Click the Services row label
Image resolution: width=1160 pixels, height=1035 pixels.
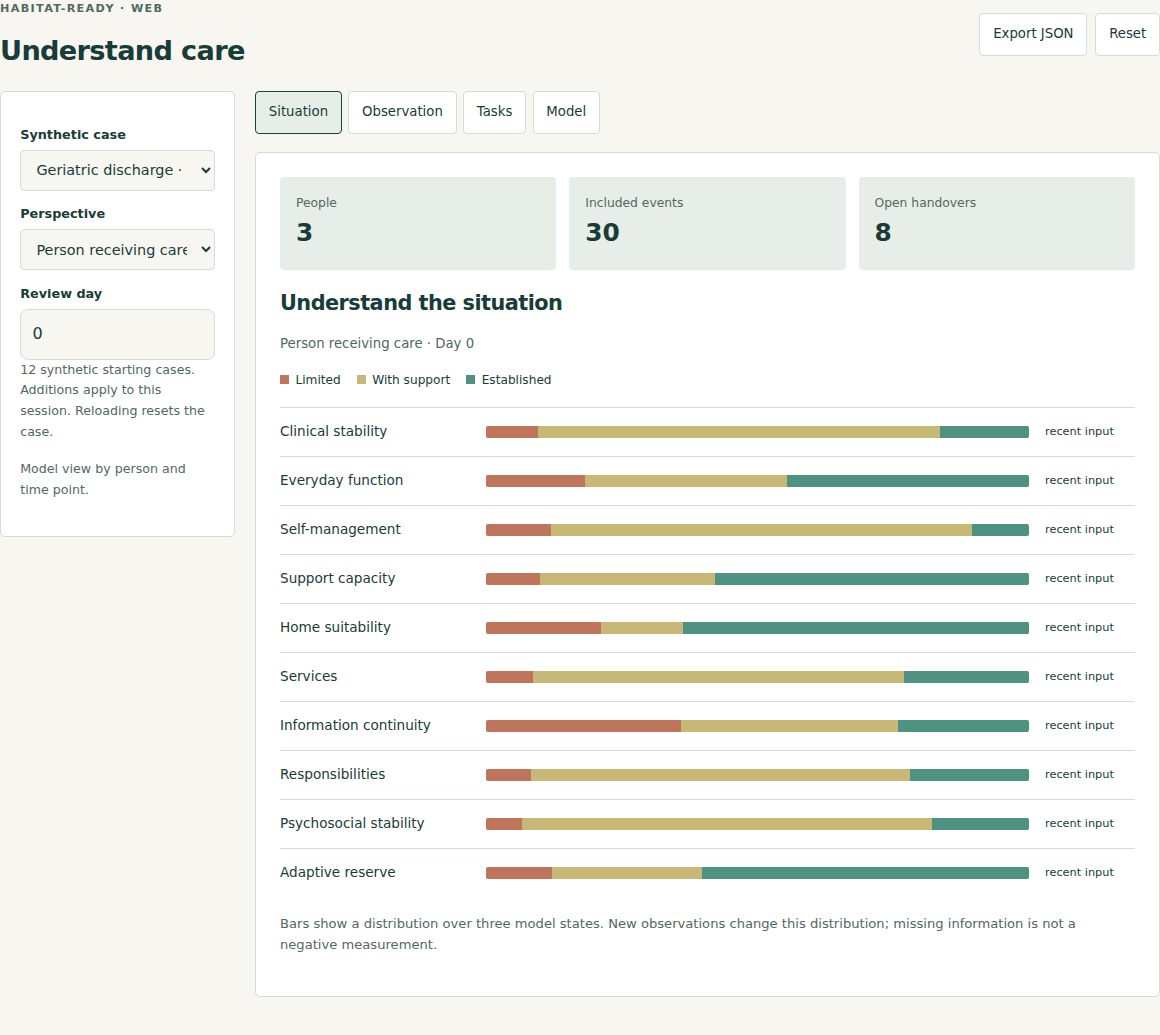coord(308,676)
